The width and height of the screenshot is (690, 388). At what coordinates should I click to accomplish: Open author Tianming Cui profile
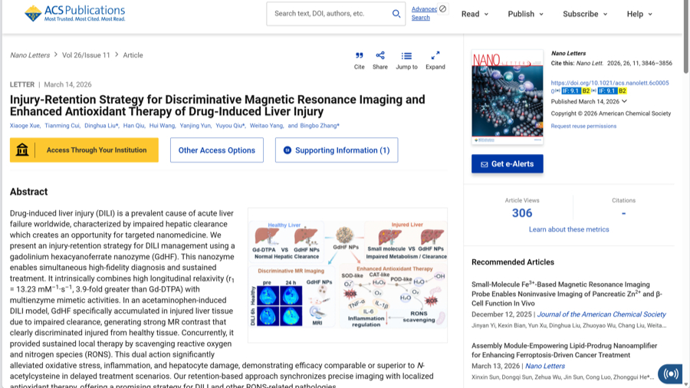(x=62, y=125)
